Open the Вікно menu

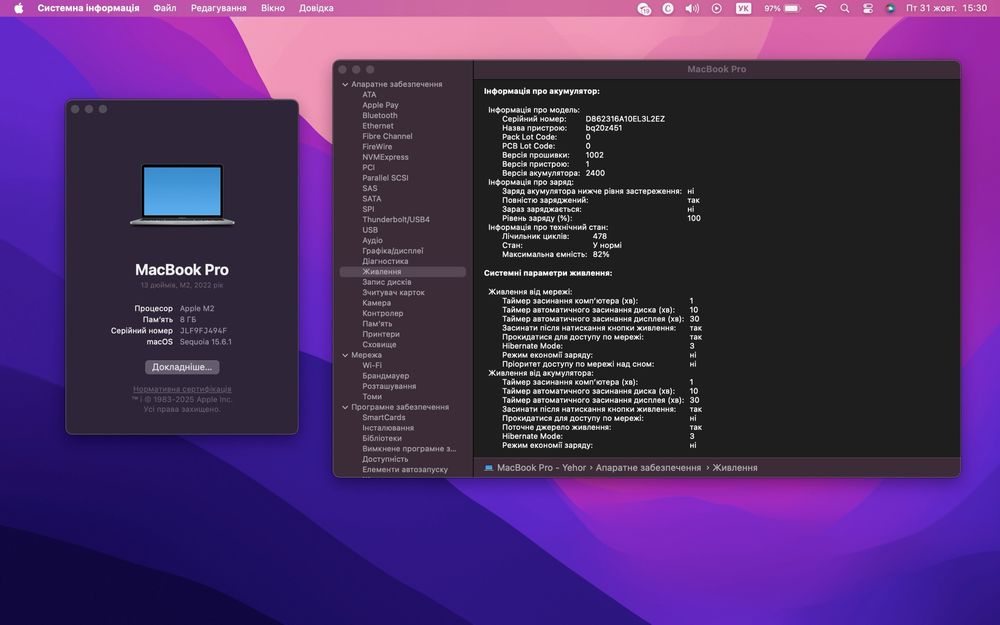pyautogui.click(x=273, y=8)
